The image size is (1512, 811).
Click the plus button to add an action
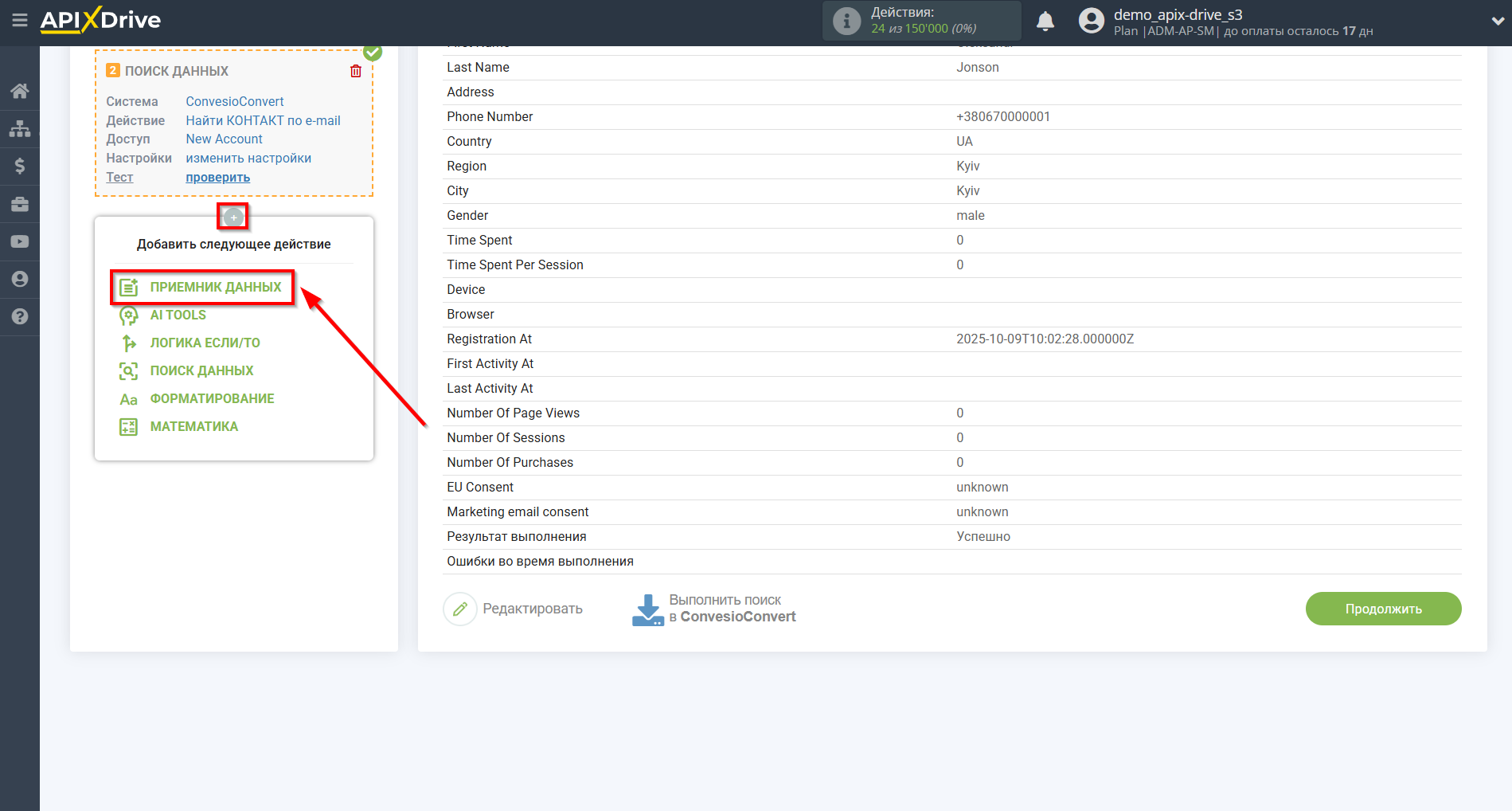pyautogui.click(x=233, y=217)
